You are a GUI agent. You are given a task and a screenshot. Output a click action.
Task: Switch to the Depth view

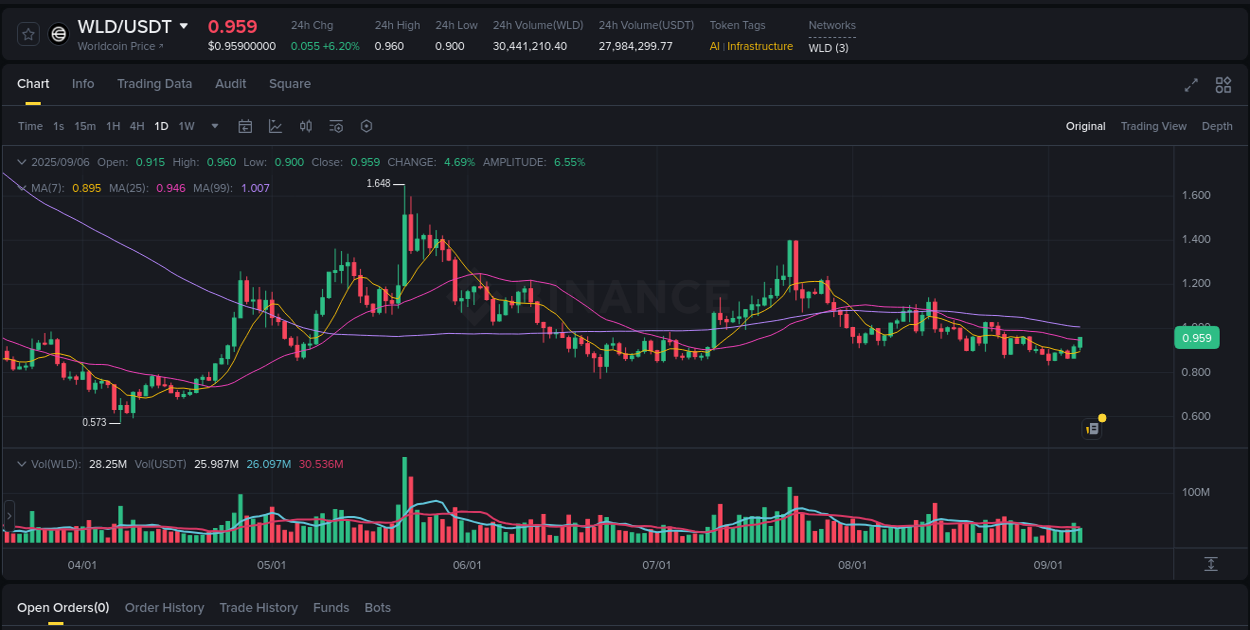[1217, 126]
